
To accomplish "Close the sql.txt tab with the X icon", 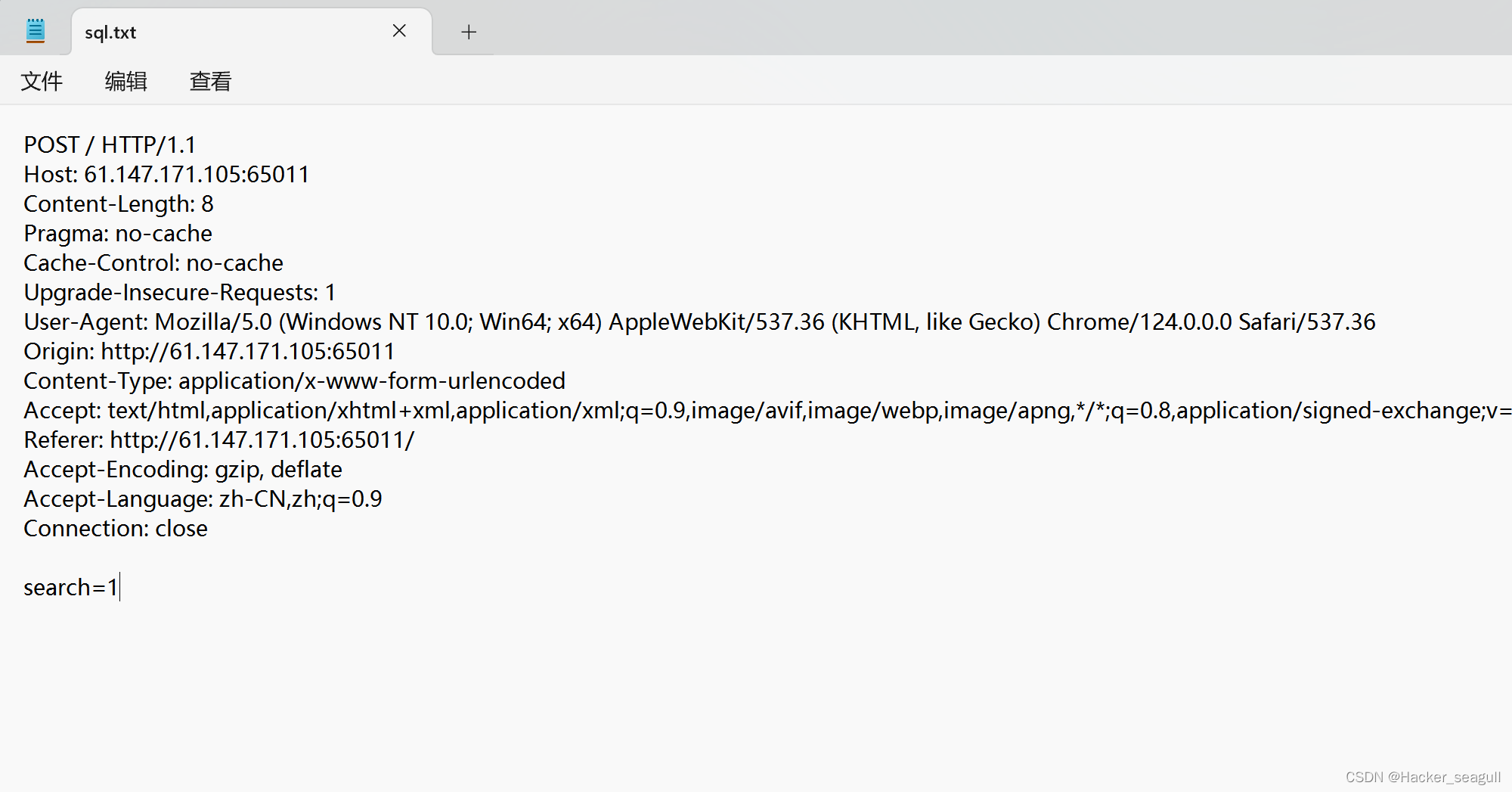I will [399, 30].
